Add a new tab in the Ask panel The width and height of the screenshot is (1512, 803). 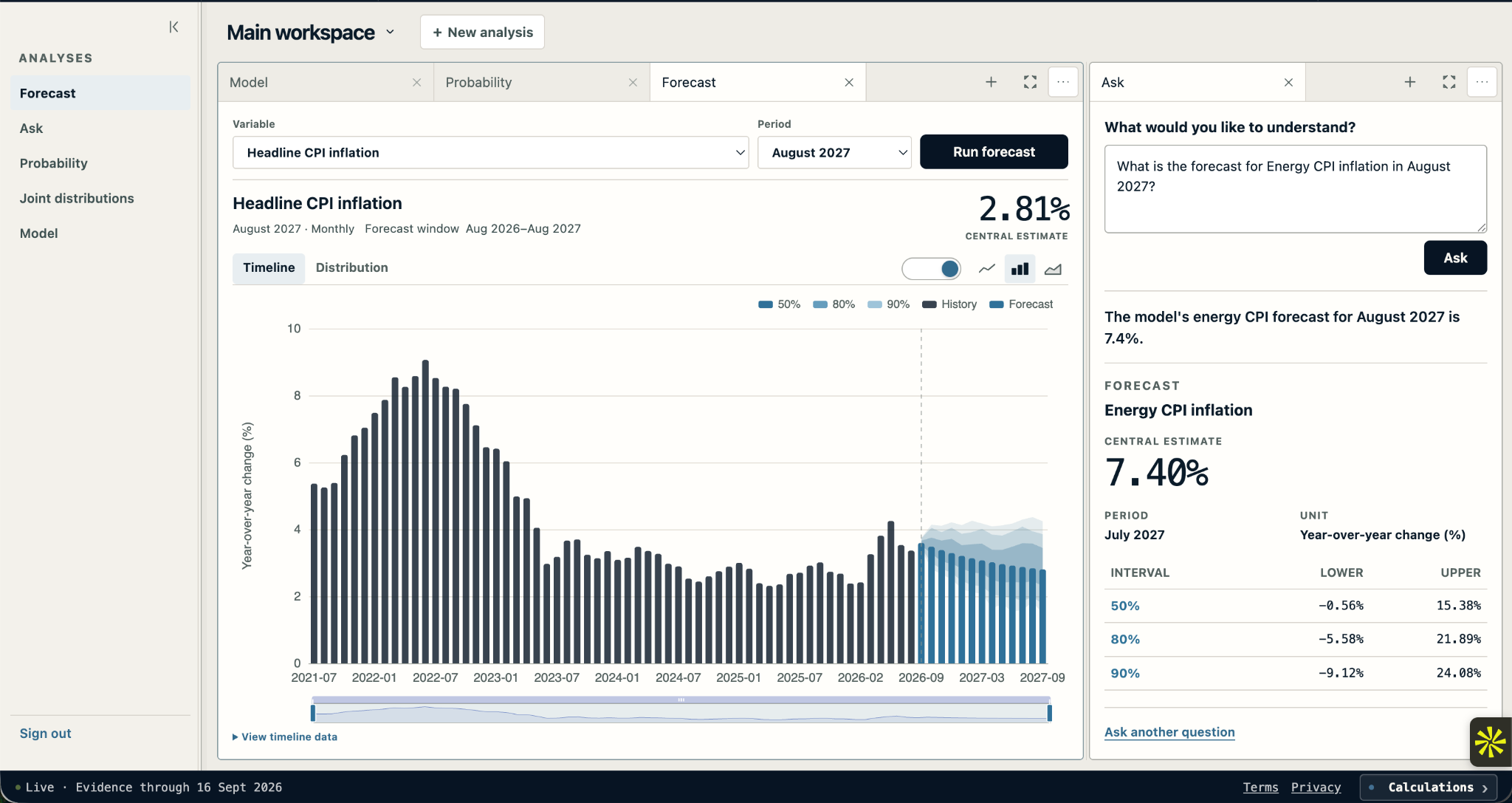click(x=1409, y=82)
